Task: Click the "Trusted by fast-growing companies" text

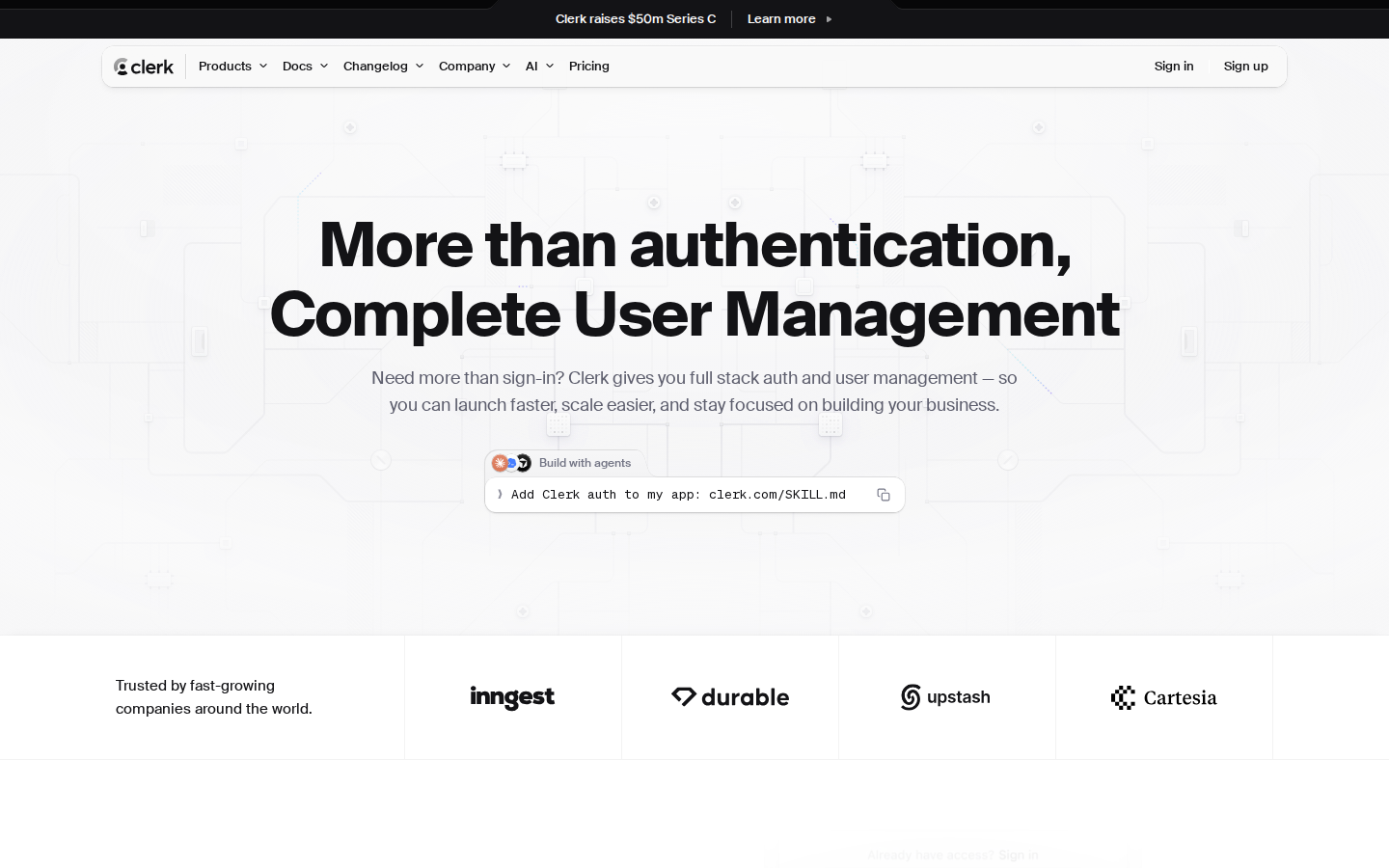Action: (x=214, y=697)
